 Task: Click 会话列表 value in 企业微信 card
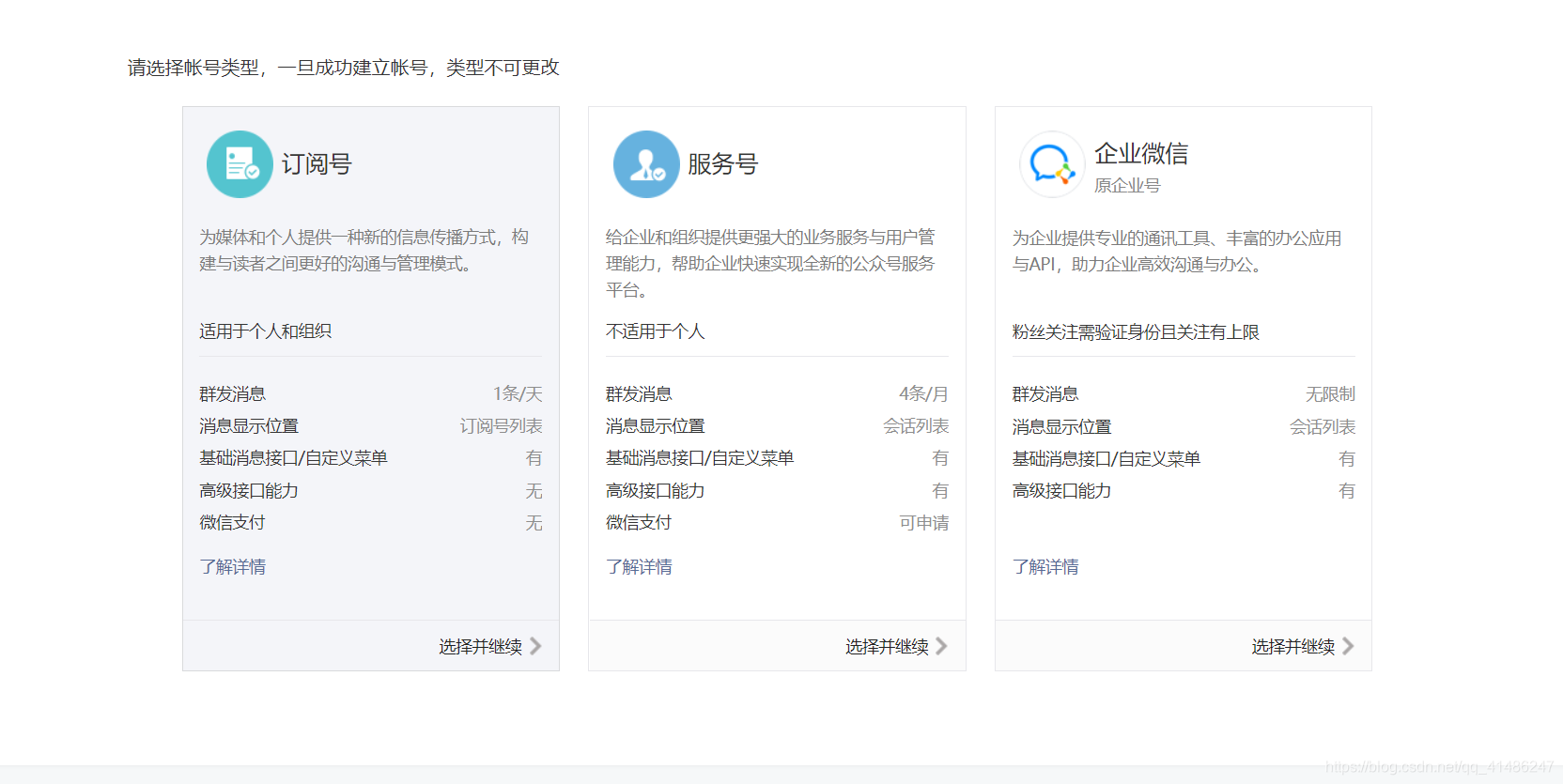1323,427
